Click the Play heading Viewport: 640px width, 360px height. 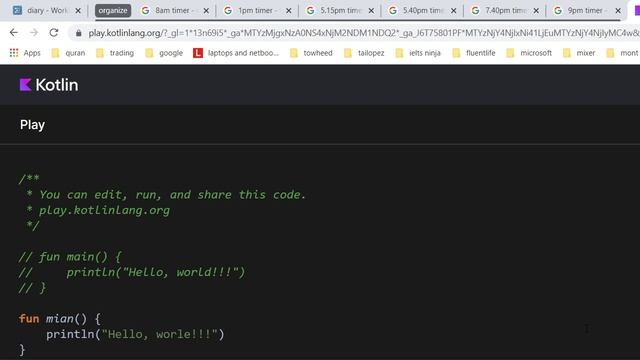point(32,125)
